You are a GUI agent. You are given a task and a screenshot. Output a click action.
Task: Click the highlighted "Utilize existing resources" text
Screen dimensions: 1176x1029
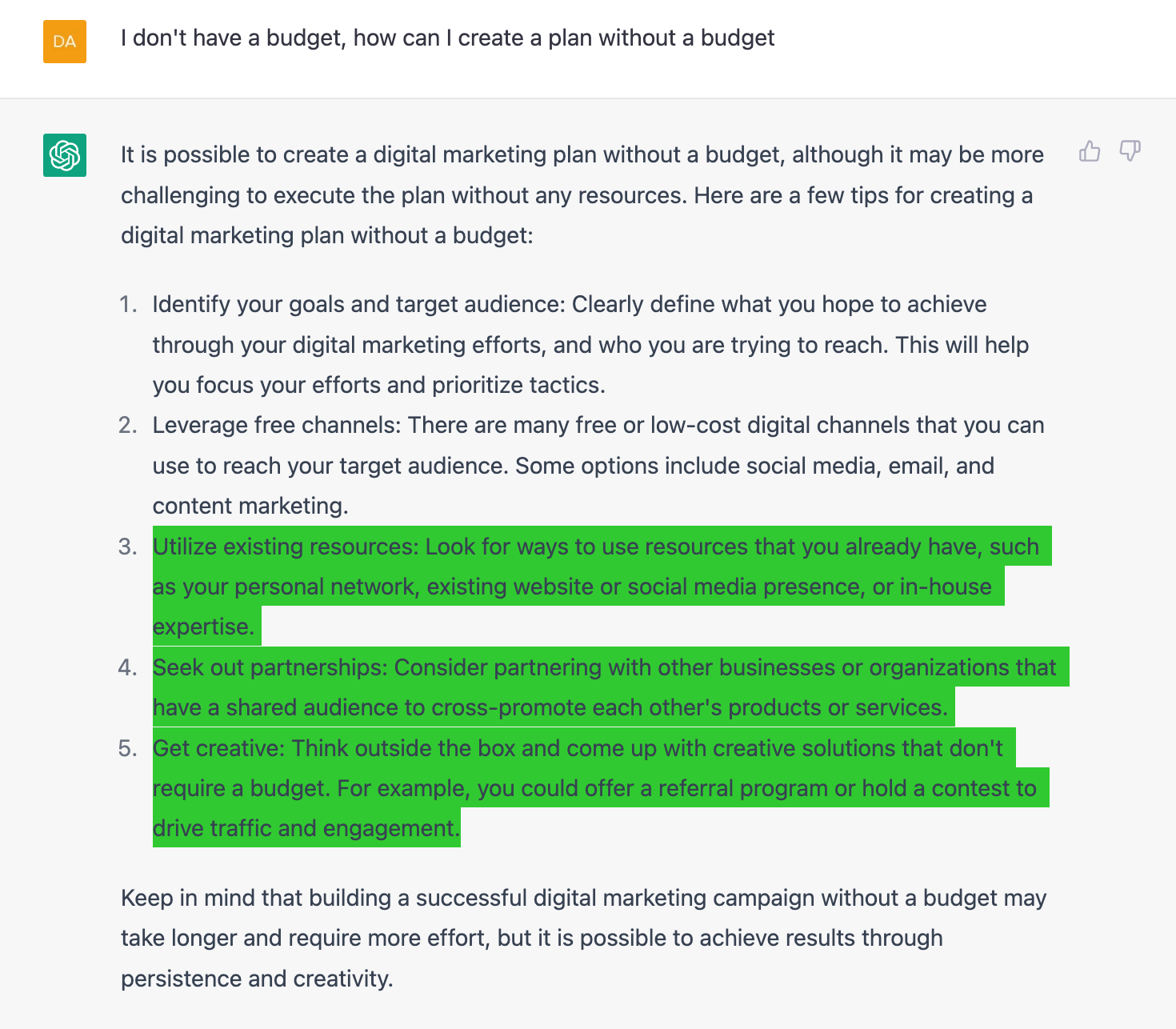click(x=285, y=547)
